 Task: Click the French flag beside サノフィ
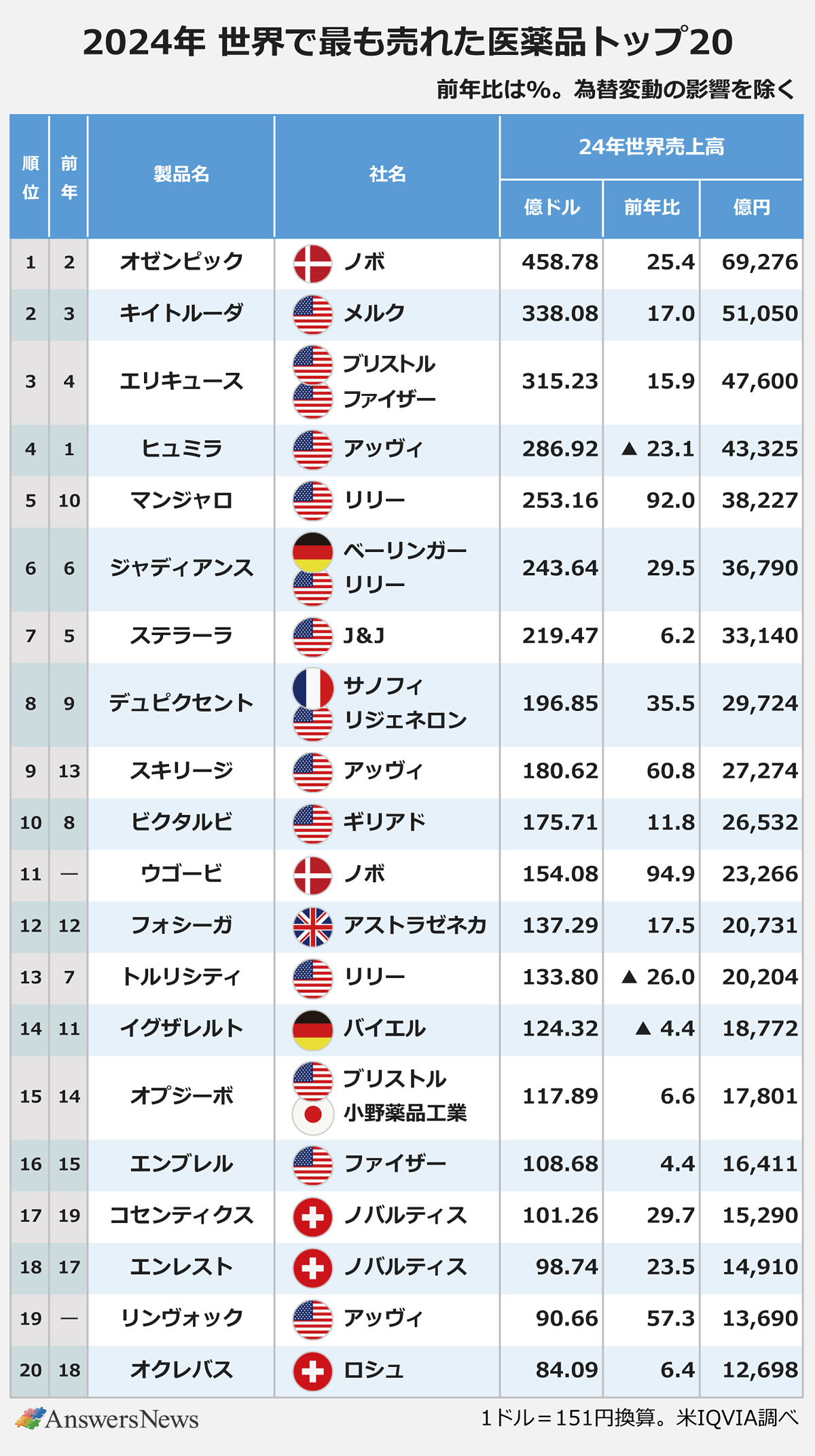312,687
